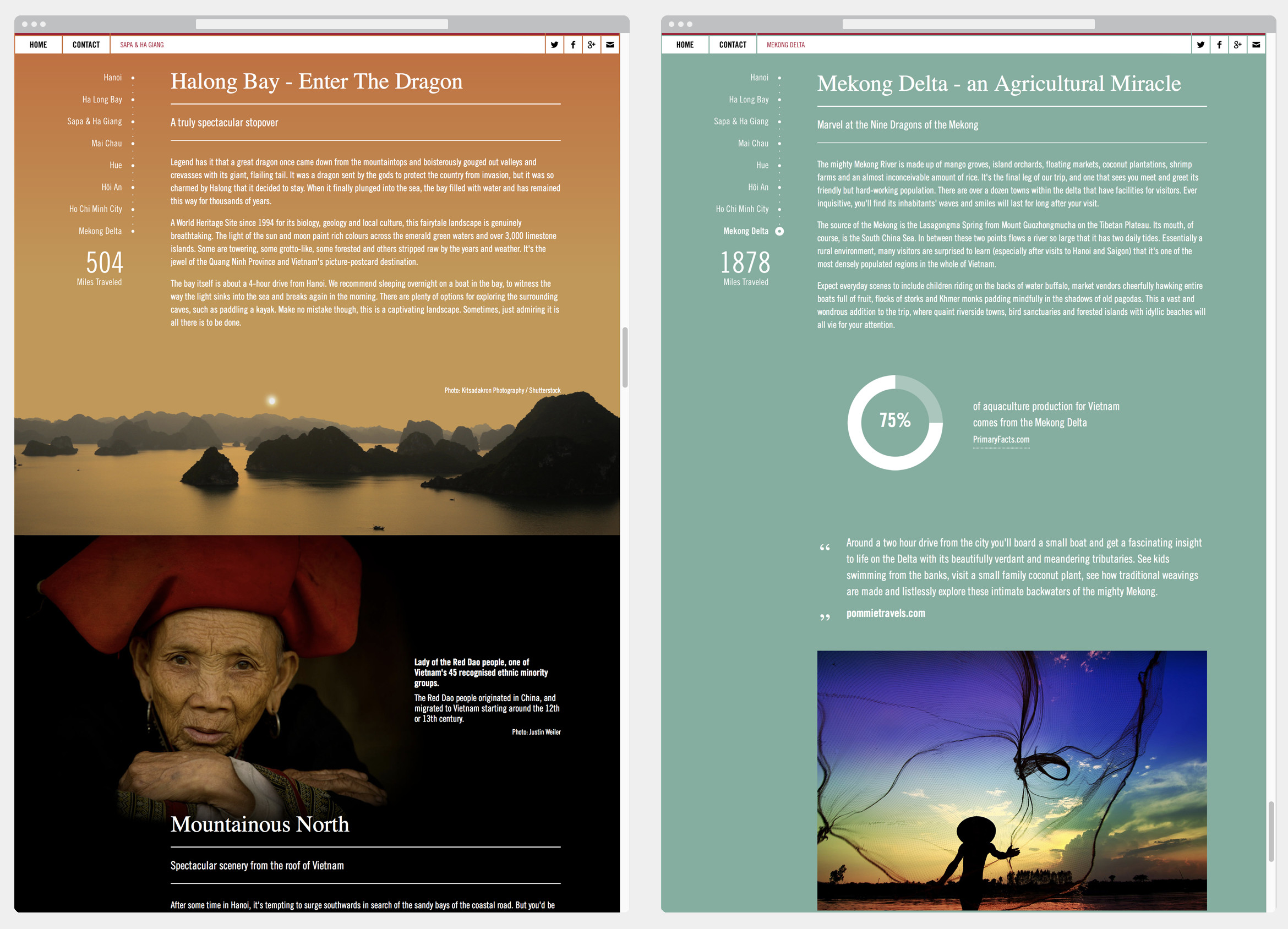Go to Ha Long Bay in left sidebar
The image size is (1288, 929).
pyautogui.click(x=102, y=100)
